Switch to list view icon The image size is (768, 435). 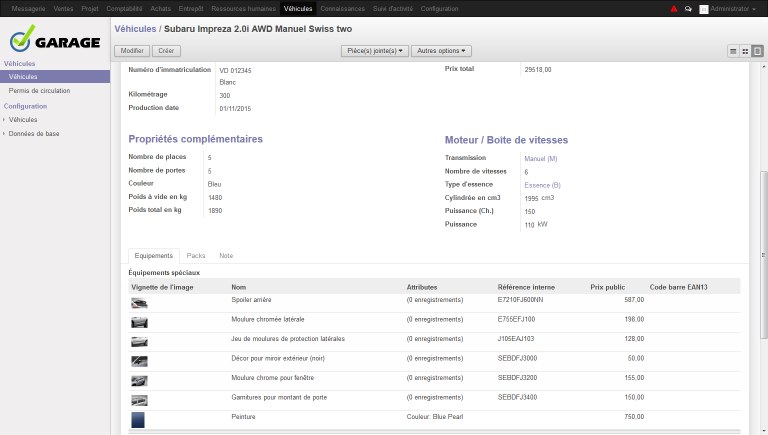tap(734, 50)
